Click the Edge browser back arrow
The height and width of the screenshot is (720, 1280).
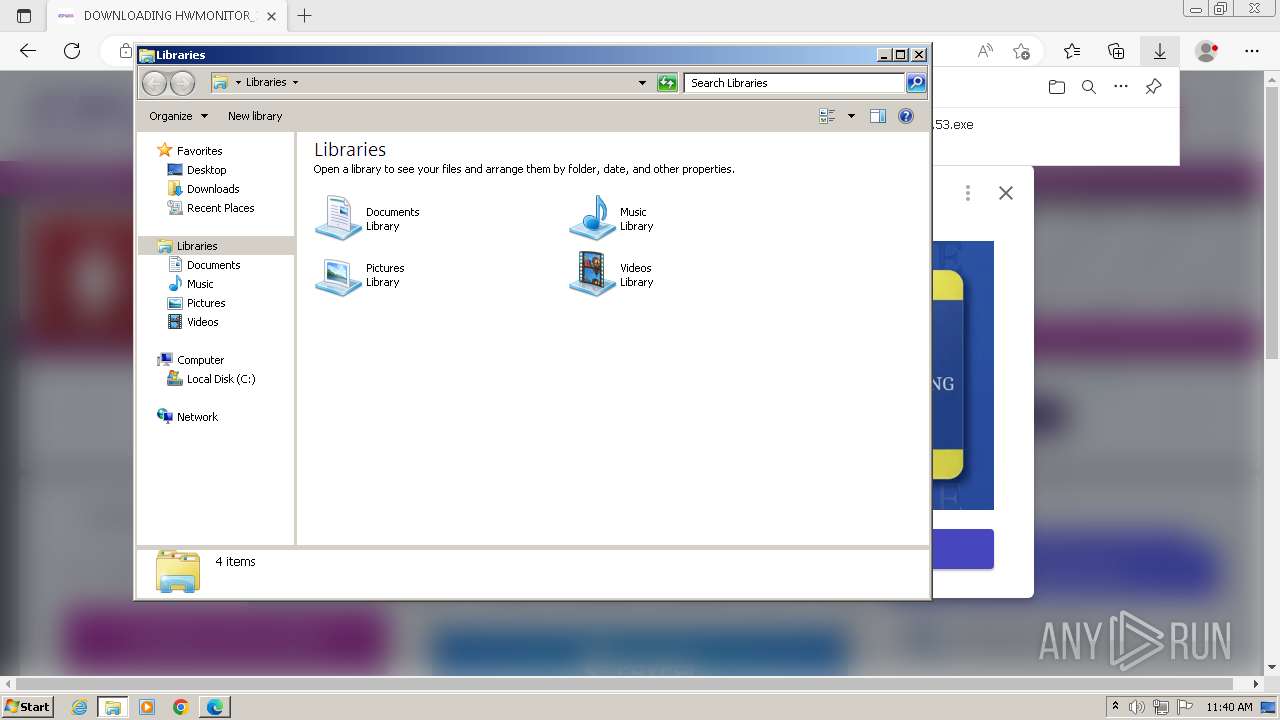(28, 51)
